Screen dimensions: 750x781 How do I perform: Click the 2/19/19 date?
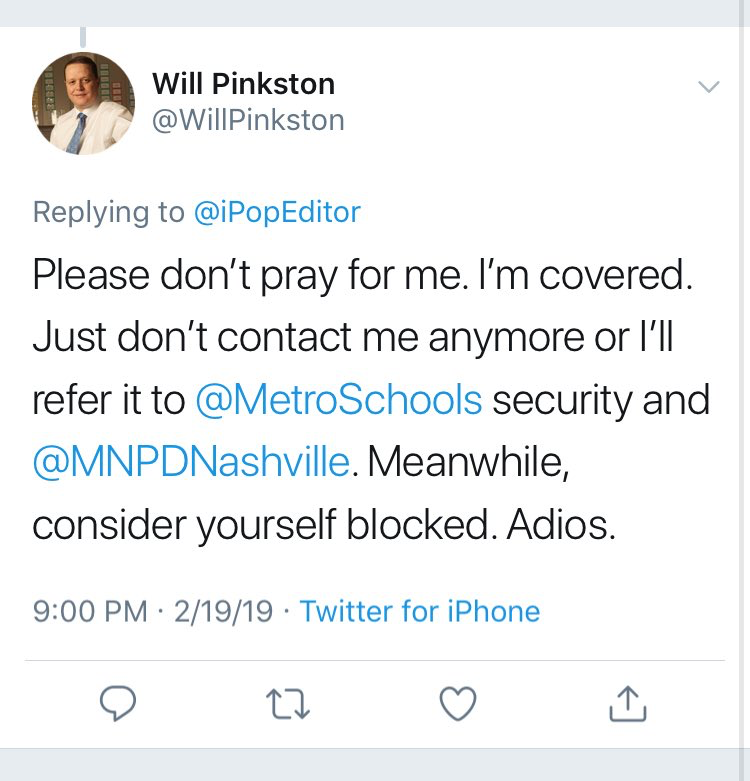(223, 611)
